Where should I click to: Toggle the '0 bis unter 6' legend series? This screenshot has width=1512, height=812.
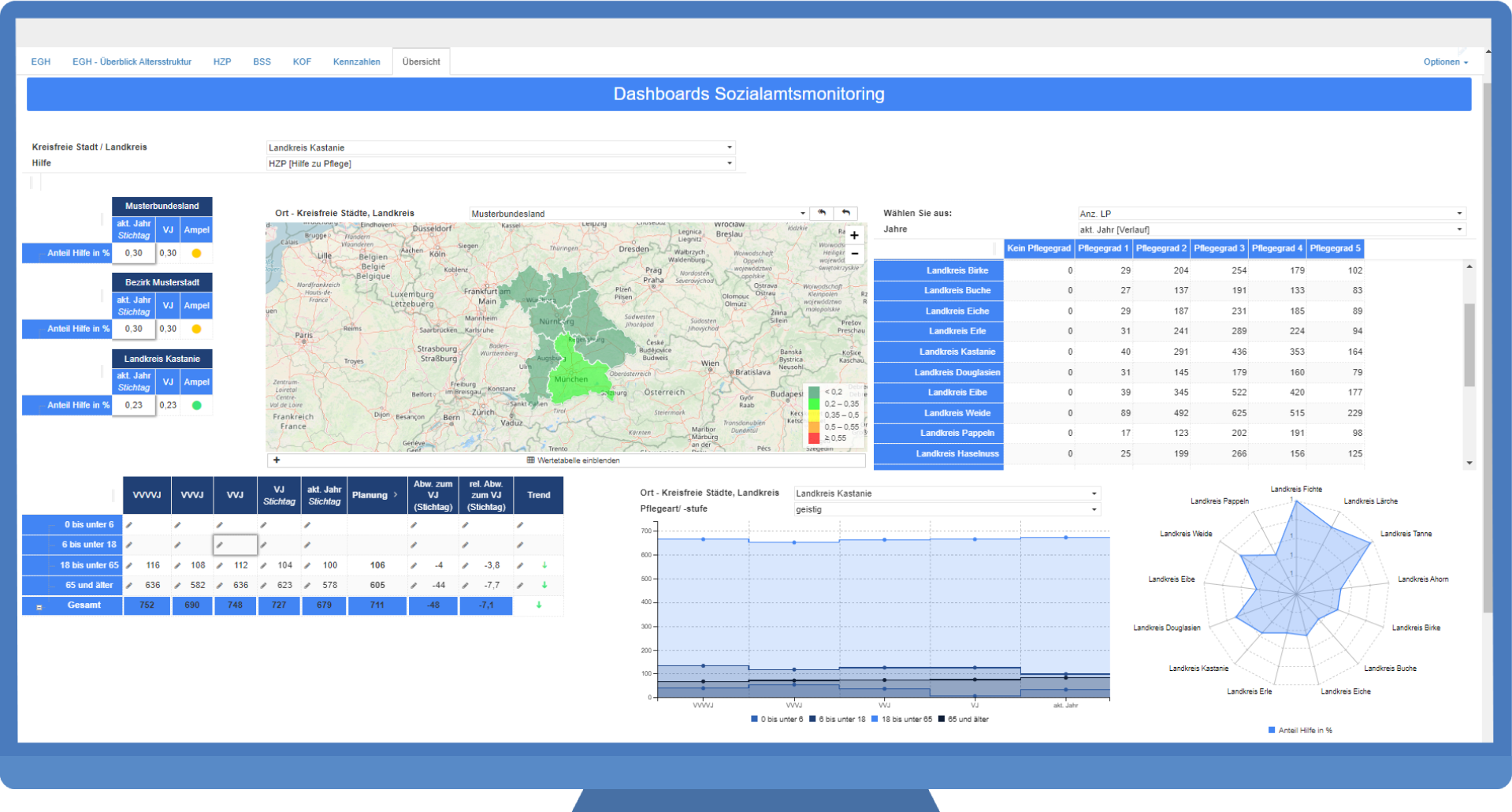pos(776,719)
